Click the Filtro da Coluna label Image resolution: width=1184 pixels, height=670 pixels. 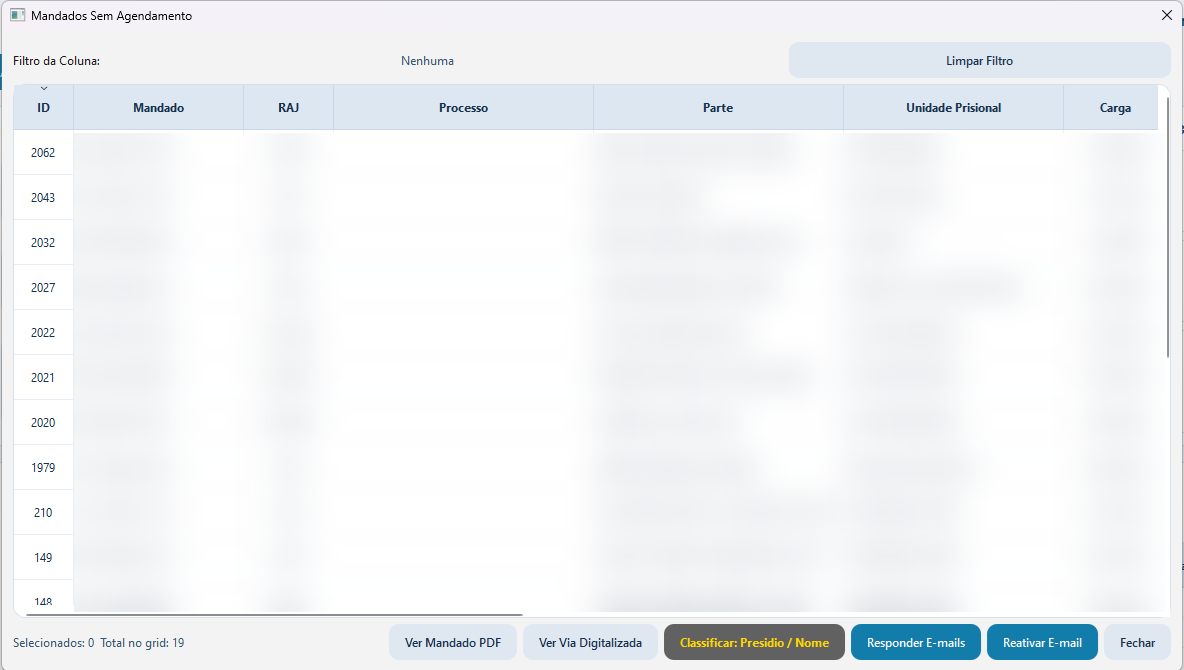57,61
